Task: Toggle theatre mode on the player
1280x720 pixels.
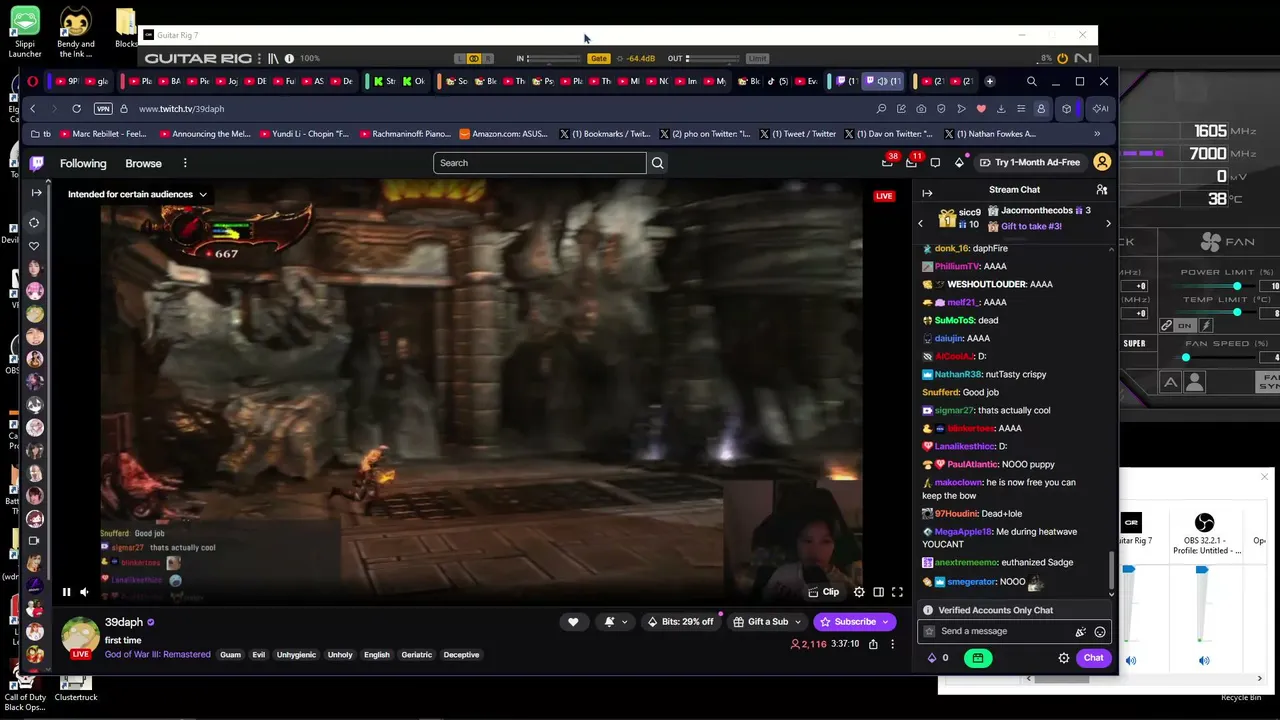Action: point(878,592)
